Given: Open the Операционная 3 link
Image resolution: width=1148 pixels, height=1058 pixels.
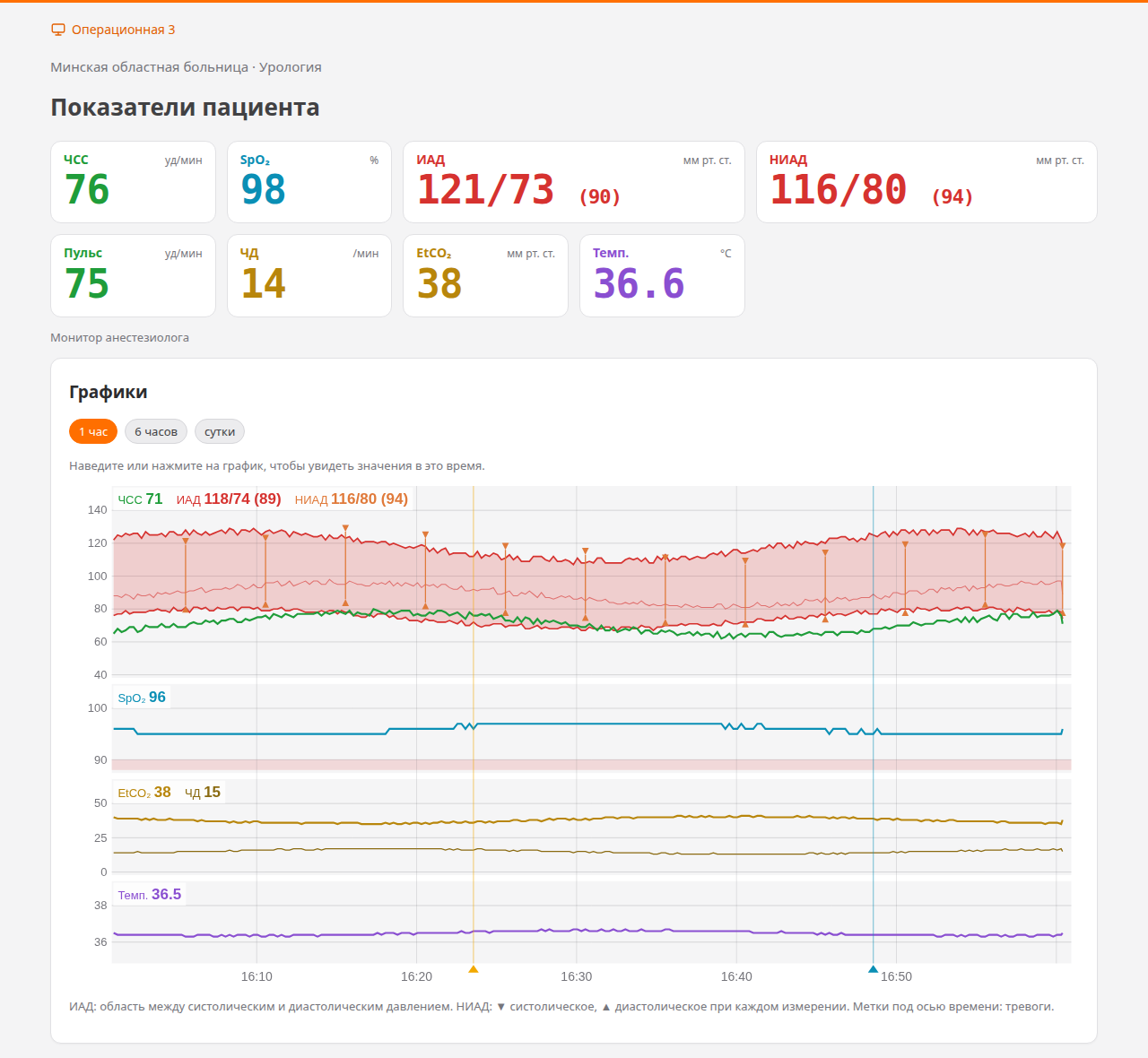Looking at the screenshot, I should coord(113,30).
